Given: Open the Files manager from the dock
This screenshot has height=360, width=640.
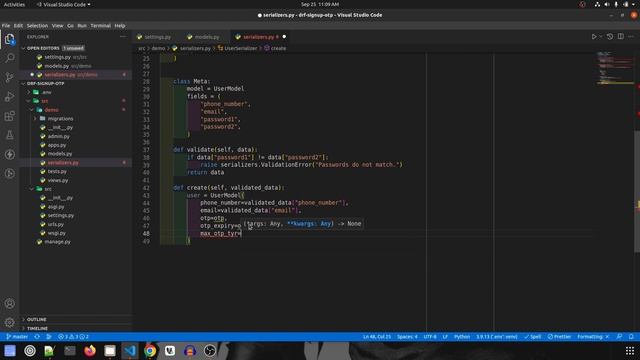Looking at the screenshot, I should (x=110, y=351).
